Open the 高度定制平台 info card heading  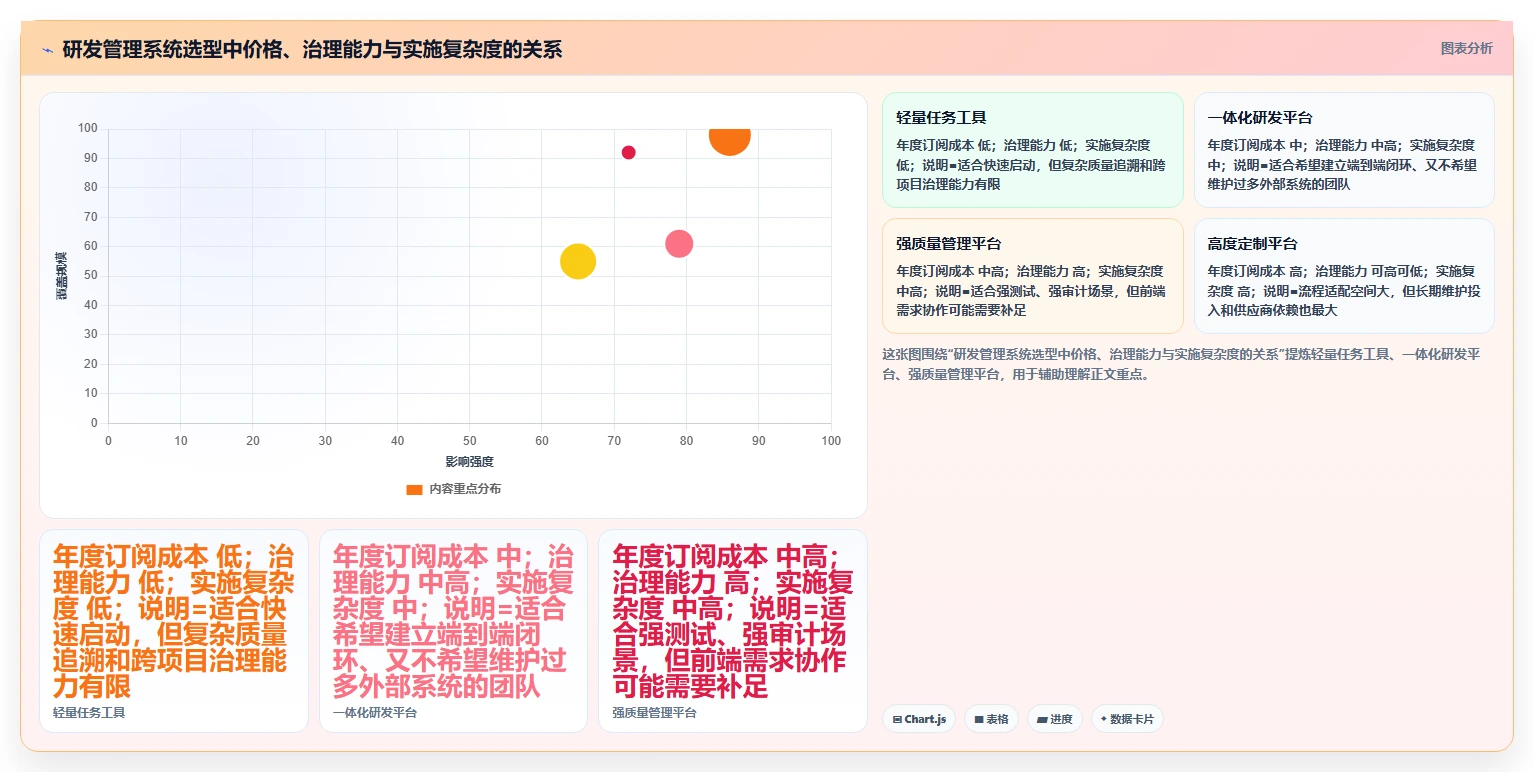pos(1252,243)
